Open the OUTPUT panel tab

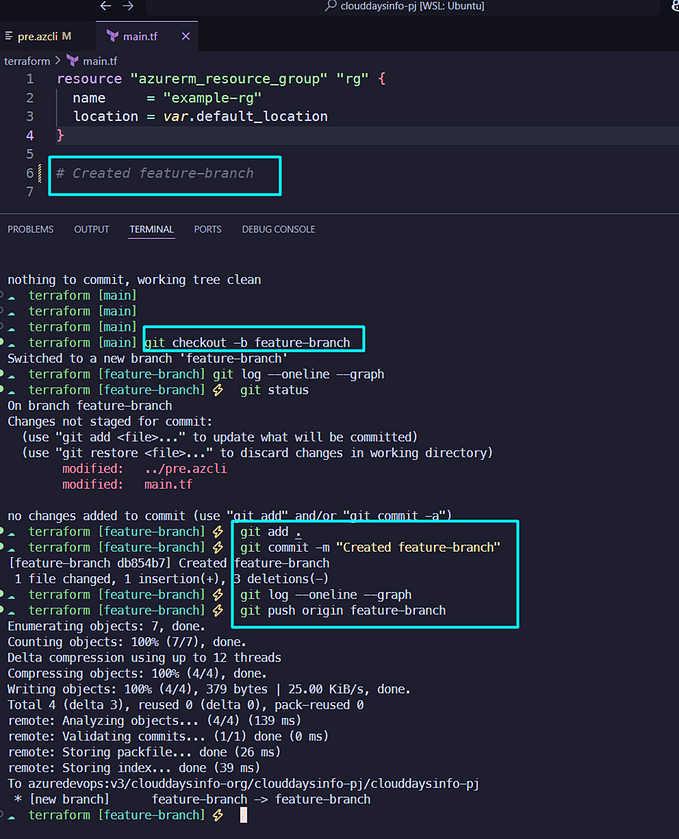[91, 229]
